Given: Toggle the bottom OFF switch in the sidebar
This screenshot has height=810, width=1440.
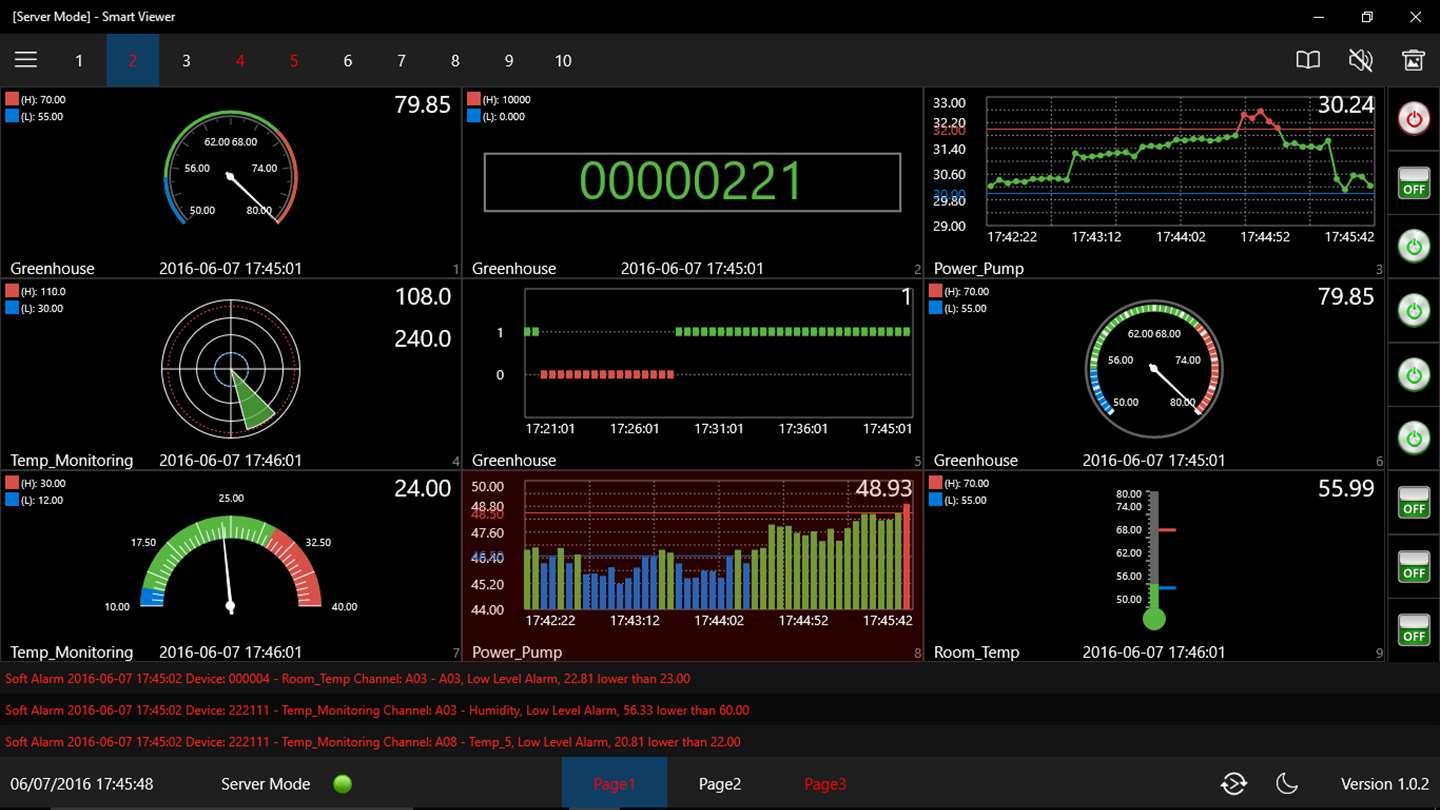Looking at the screenshot, I should 1414,630.
